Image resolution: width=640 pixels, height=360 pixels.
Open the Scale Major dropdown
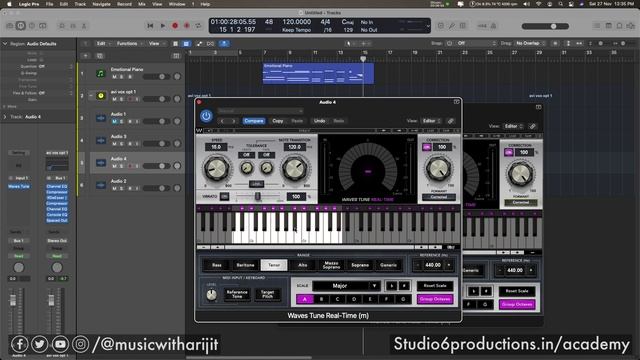346,286
